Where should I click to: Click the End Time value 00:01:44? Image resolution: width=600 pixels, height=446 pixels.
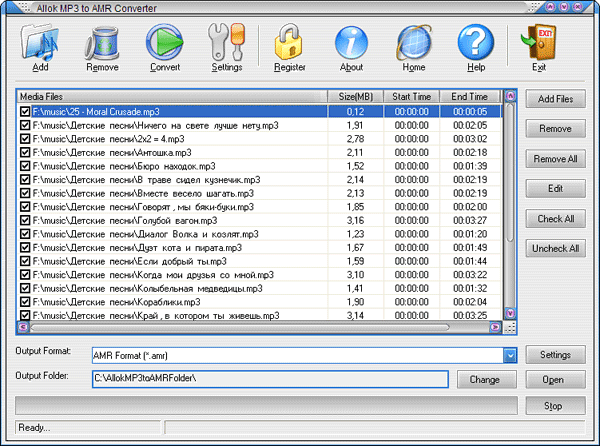coord(470,261)
